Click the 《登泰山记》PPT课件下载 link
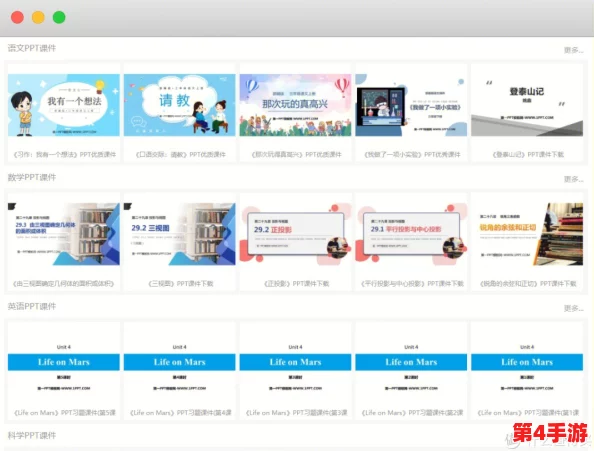The width and height of the screenshot is (594, 451). 528,154
